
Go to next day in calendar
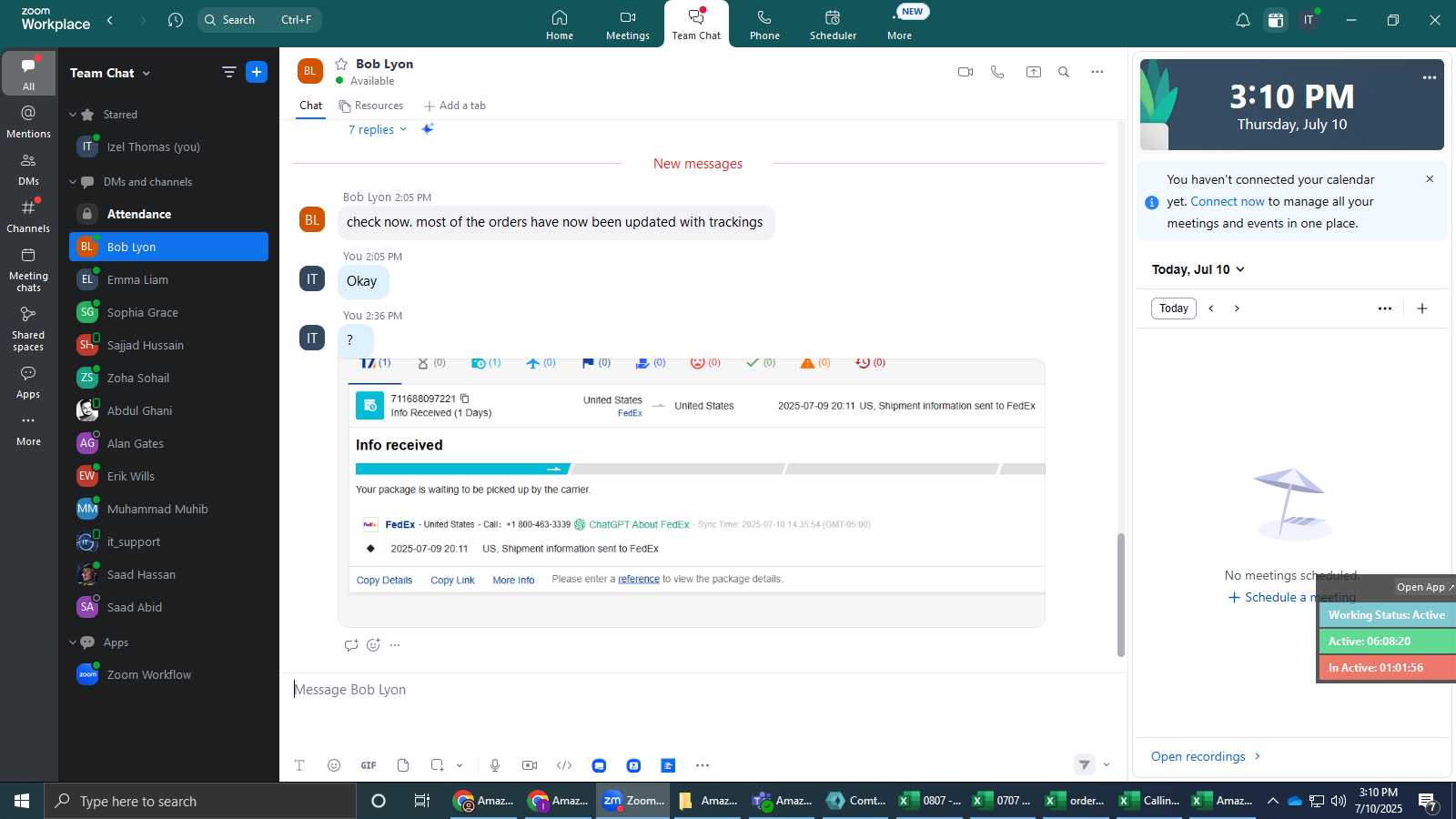[x=1237, y=308]
